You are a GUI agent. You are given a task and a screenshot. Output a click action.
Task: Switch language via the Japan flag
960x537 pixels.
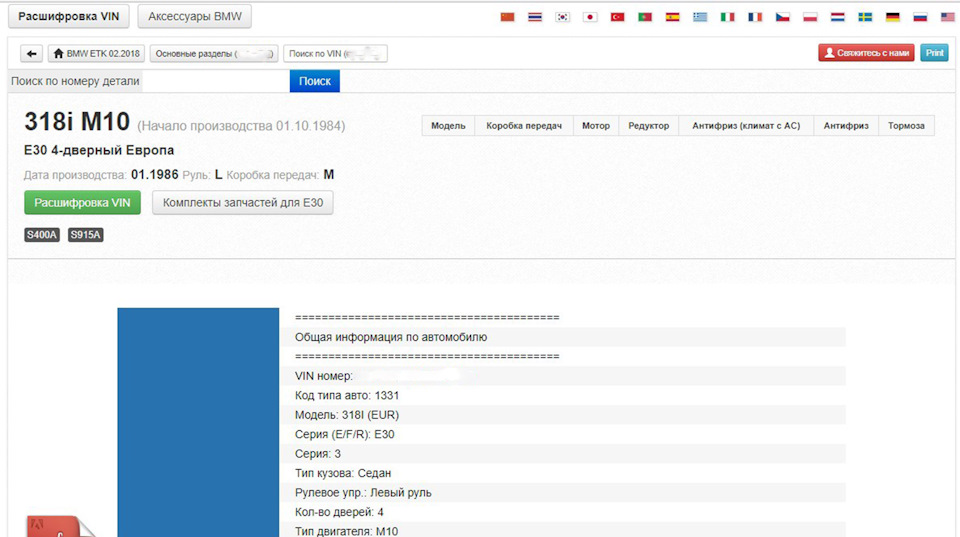[x=590, y=17]
